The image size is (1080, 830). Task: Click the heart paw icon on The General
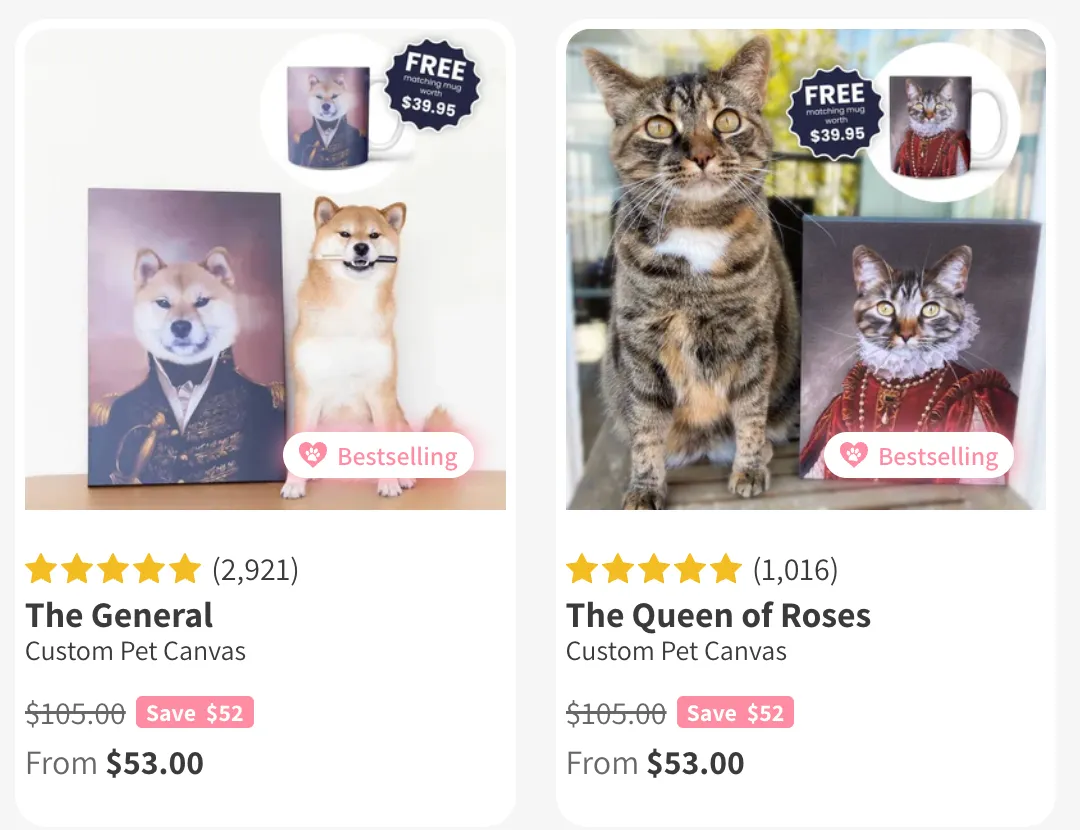pos(313,456)
